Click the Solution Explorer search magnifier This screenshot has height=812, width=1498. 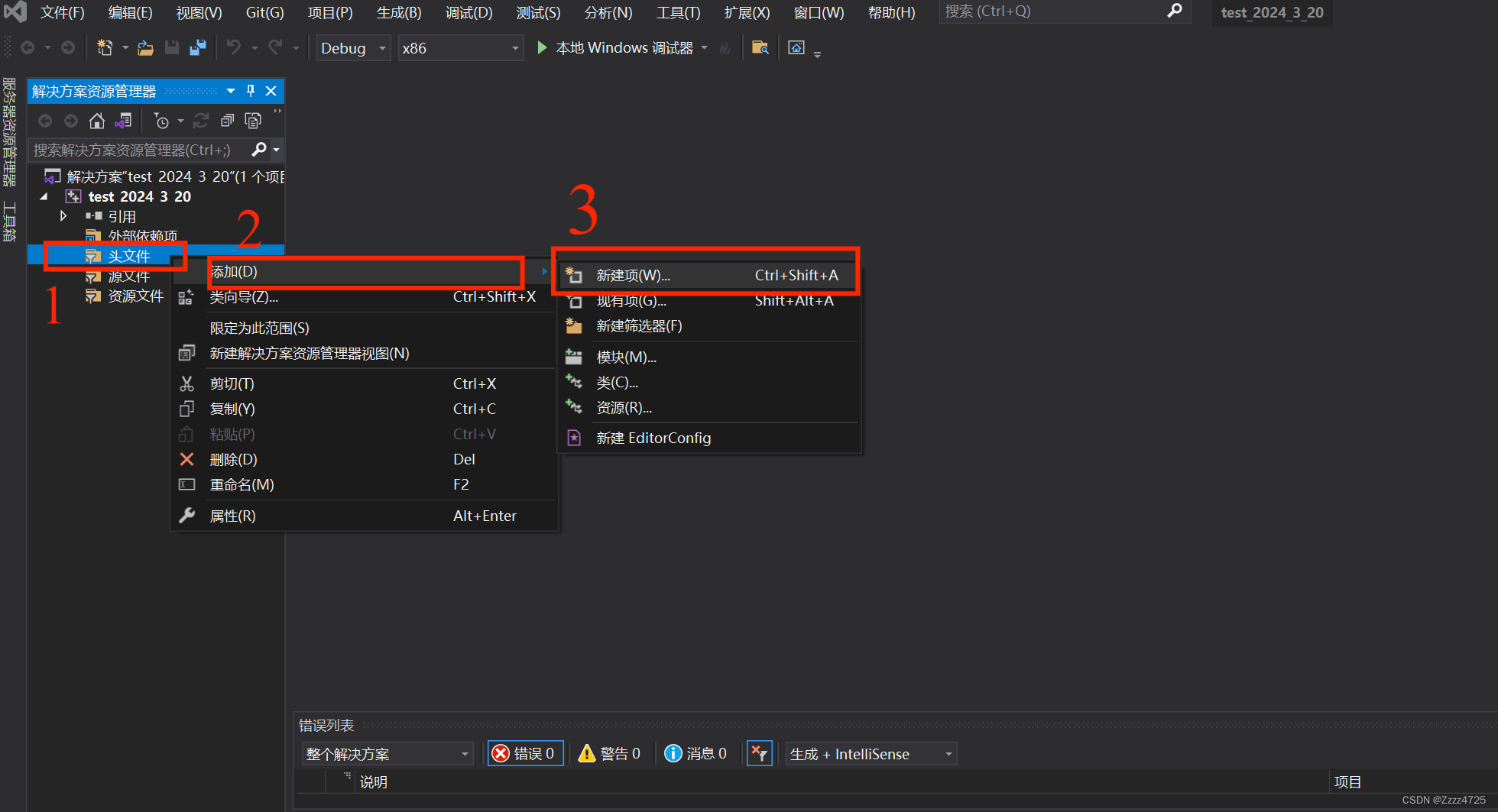(259, 150)
